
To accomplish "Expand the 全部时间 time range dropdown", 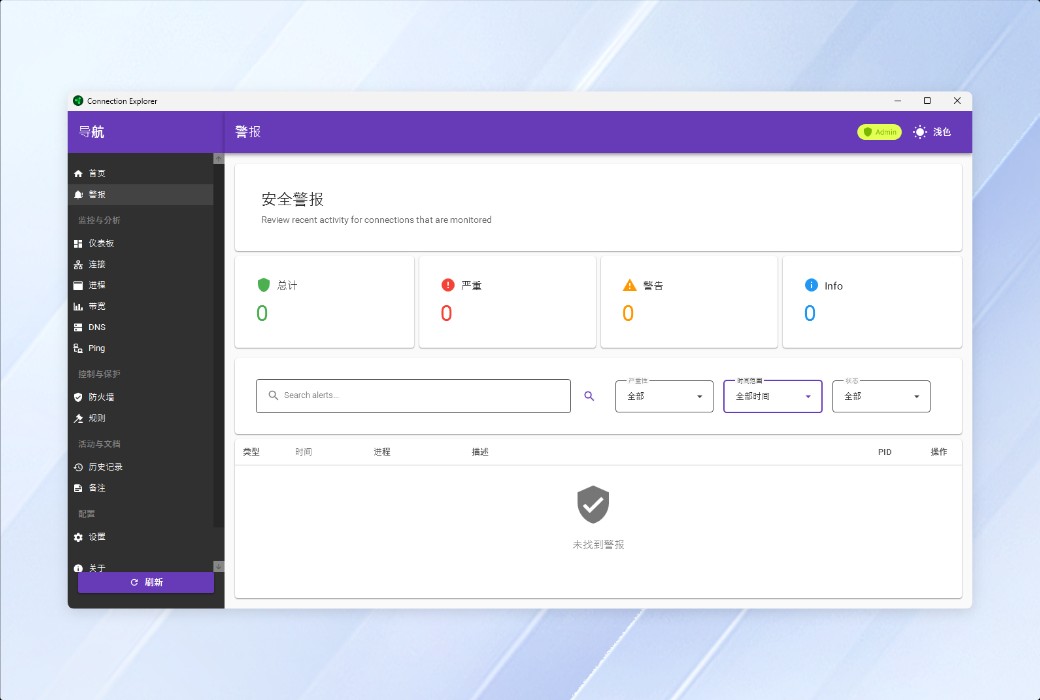I will coord(773,396).
